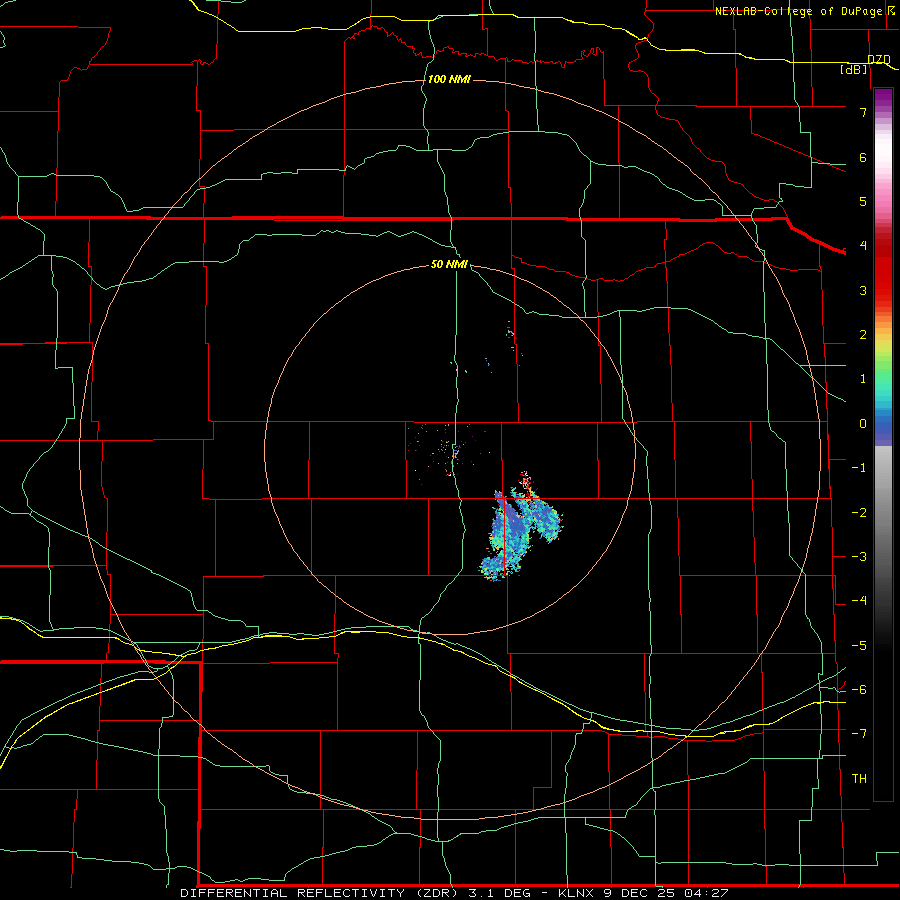Click the 50 NMI range ring label
This screenshot has height=900, width=900.
449,264
